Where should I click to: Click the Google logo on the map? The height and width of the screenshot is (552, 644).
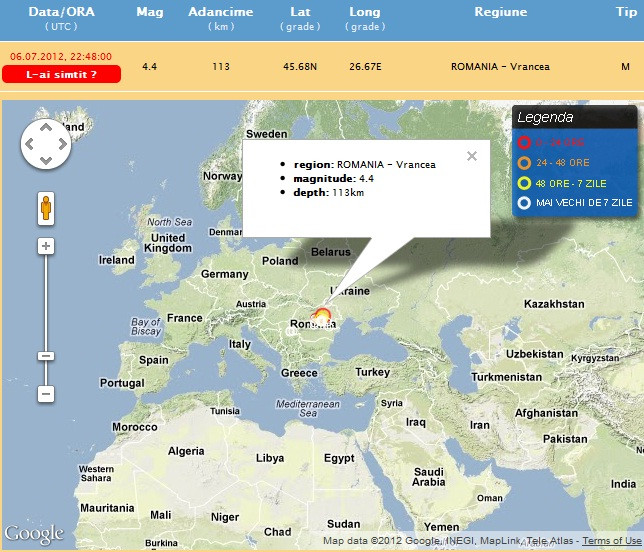[x=34, y=534]
